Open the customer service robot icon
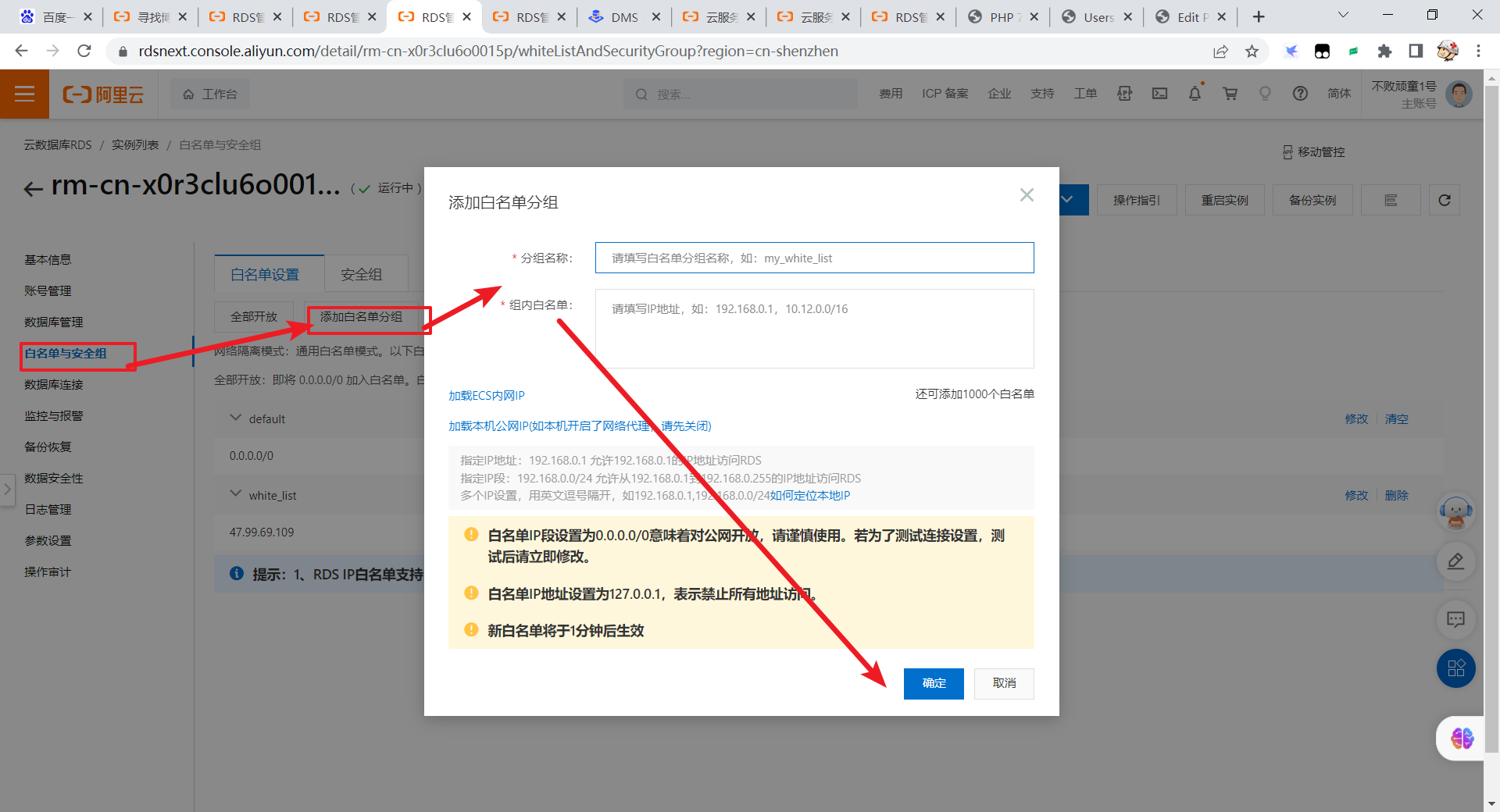1500x812 pixels. [x=1455, y=513]
